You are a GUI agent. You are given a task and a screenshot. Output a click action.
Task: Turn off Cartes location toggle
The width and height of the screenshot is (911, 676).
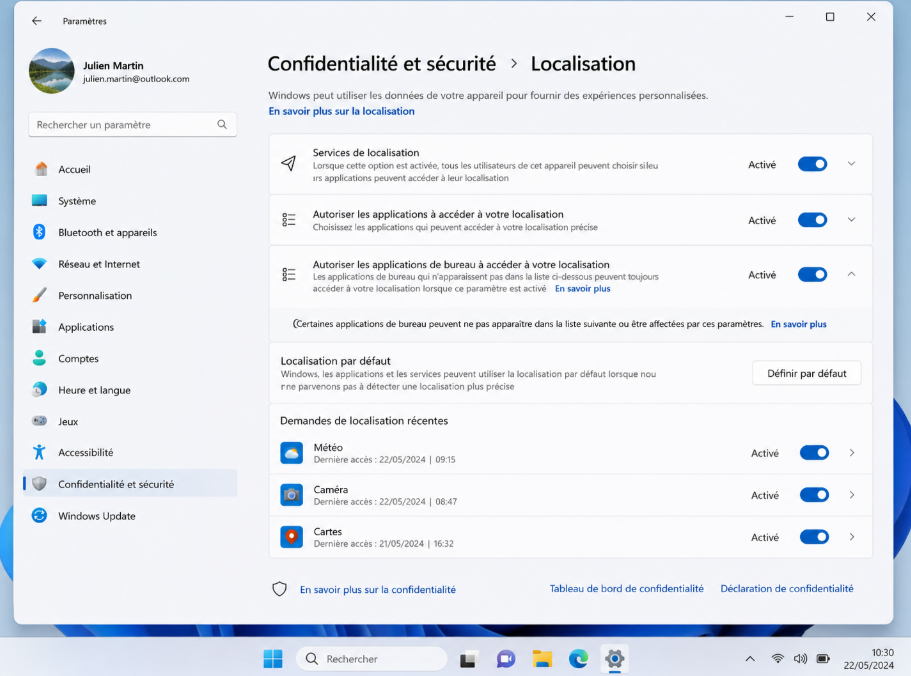tap(814, 537)
